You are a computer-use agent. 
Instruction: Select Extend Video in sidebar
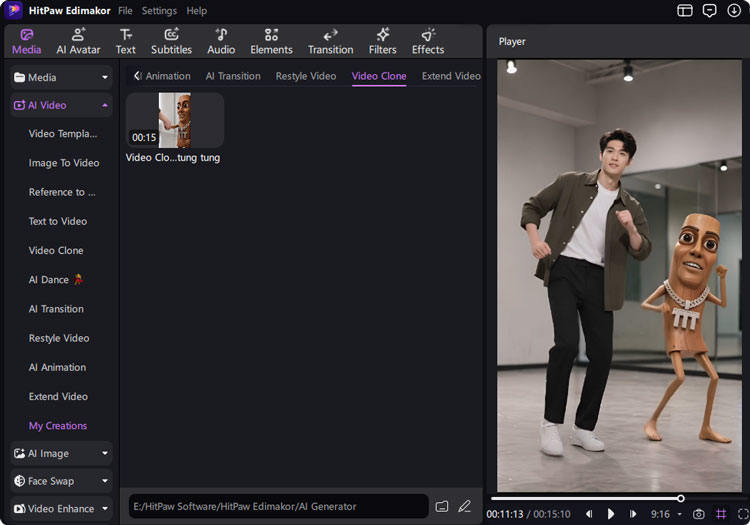[x=58, y=396]
